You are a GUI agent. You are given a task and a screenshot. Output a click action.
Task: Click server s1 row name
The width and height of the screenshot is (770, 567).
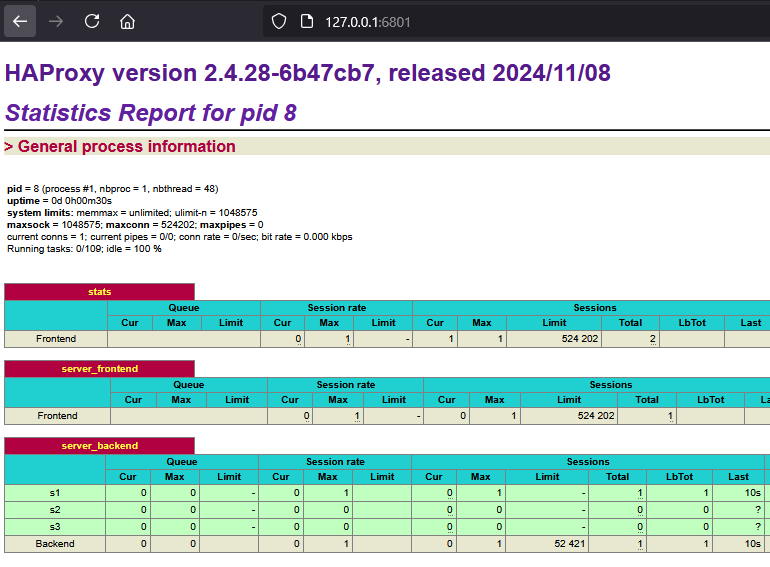coord(55,493)
